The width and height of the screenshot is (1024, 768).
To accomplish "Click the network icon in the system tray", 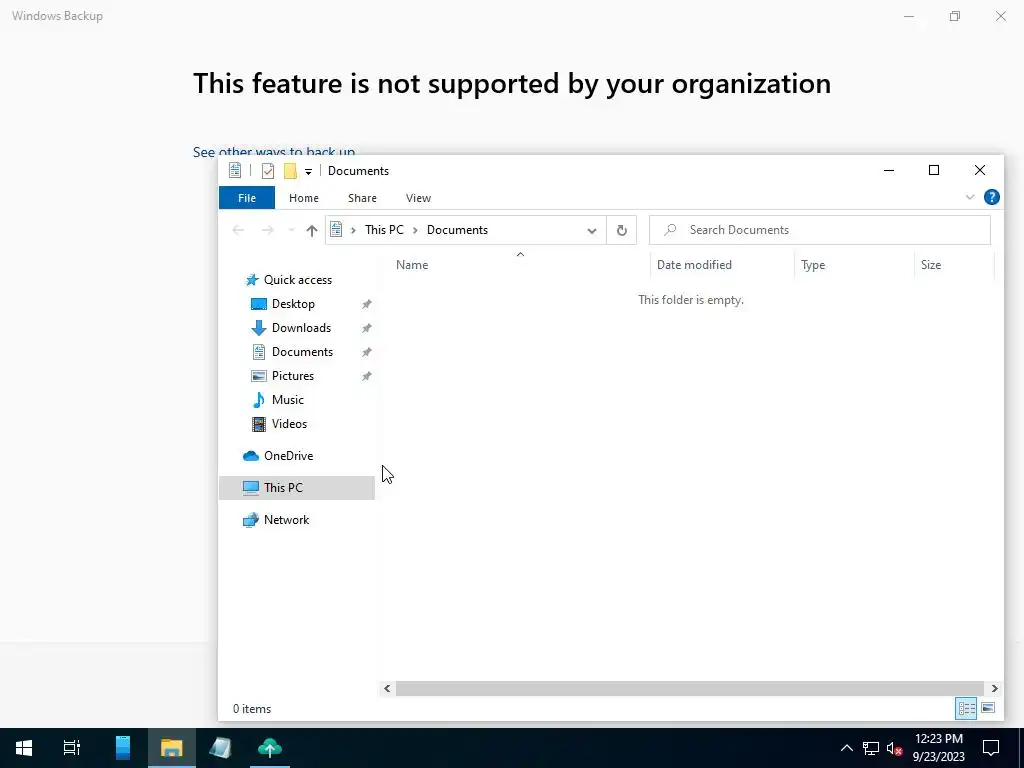I will (871, 748).
